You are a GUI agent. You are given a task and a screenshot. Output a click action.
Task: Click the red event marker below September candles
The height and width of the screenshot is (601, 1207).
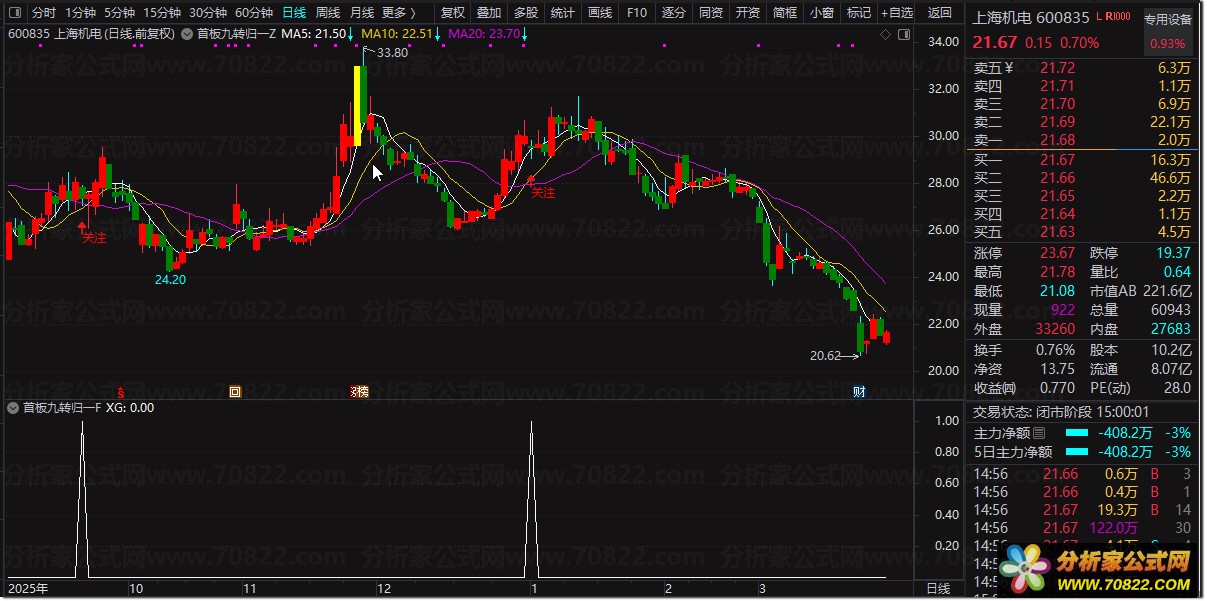point(121,391)
